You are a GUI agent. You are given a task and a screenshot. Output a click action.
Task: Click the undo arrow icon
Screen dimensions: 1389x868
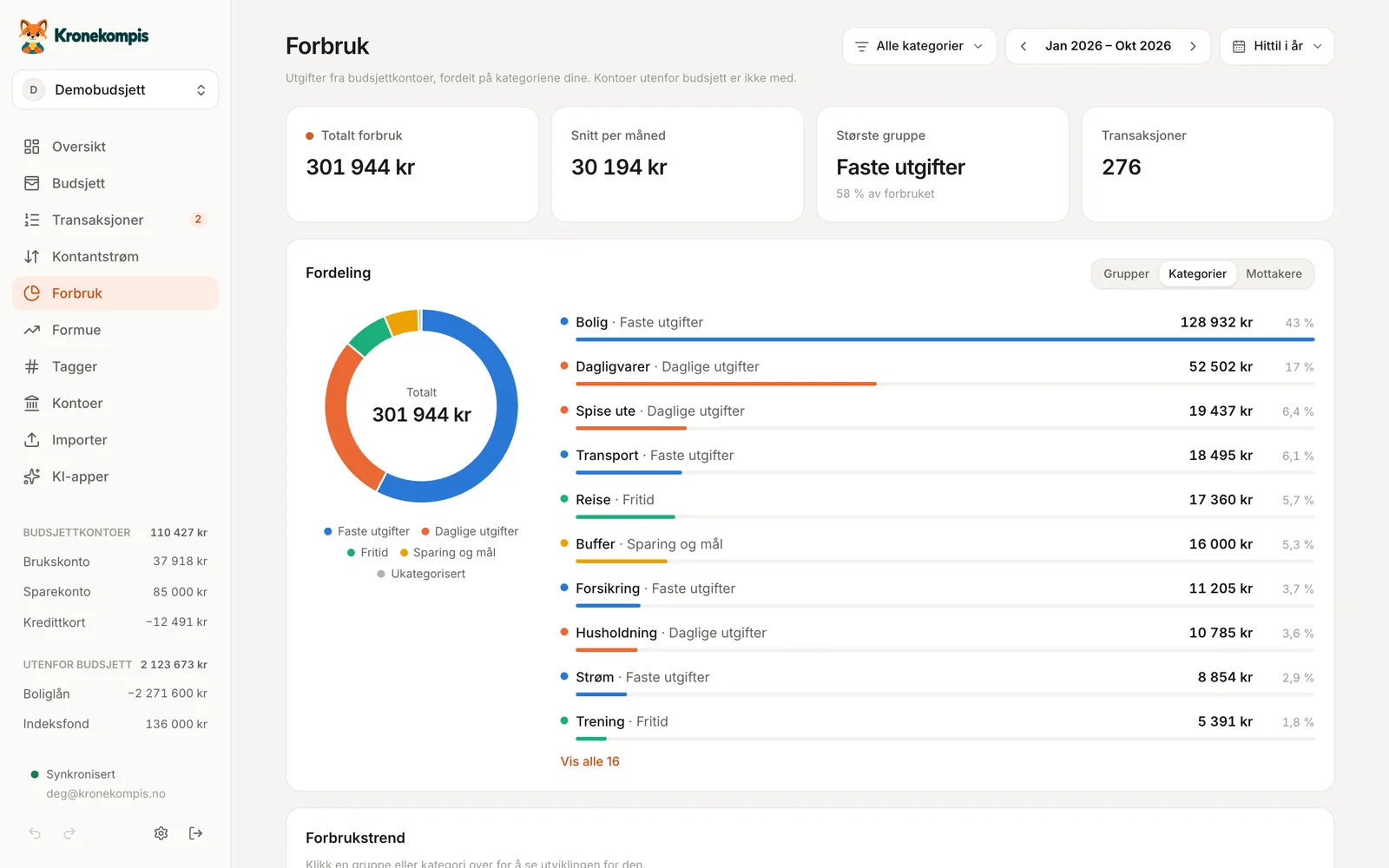35,833
